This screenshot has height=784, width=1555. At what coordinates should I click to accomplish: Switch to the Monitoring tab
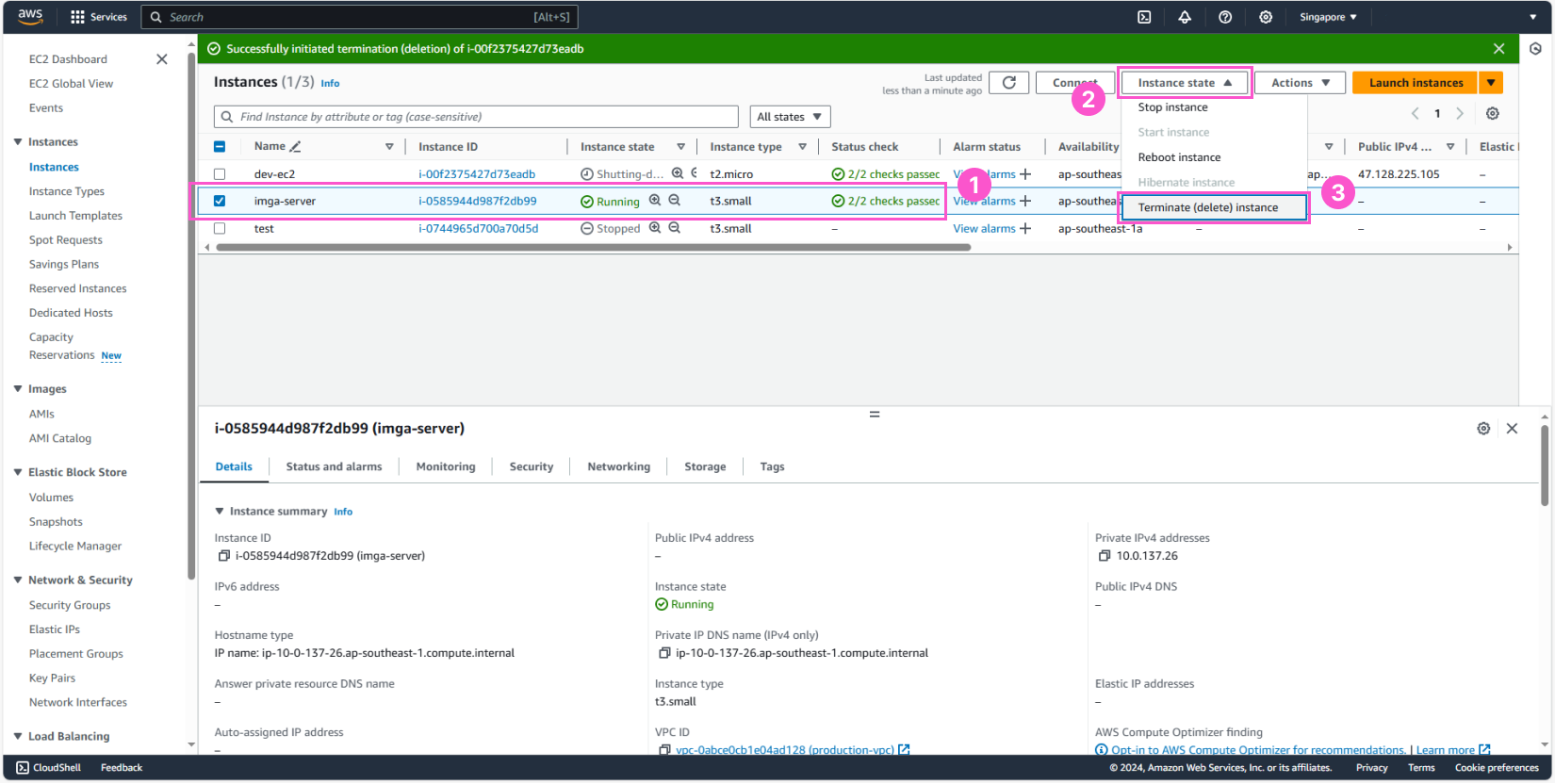click(x=446, y=466)
